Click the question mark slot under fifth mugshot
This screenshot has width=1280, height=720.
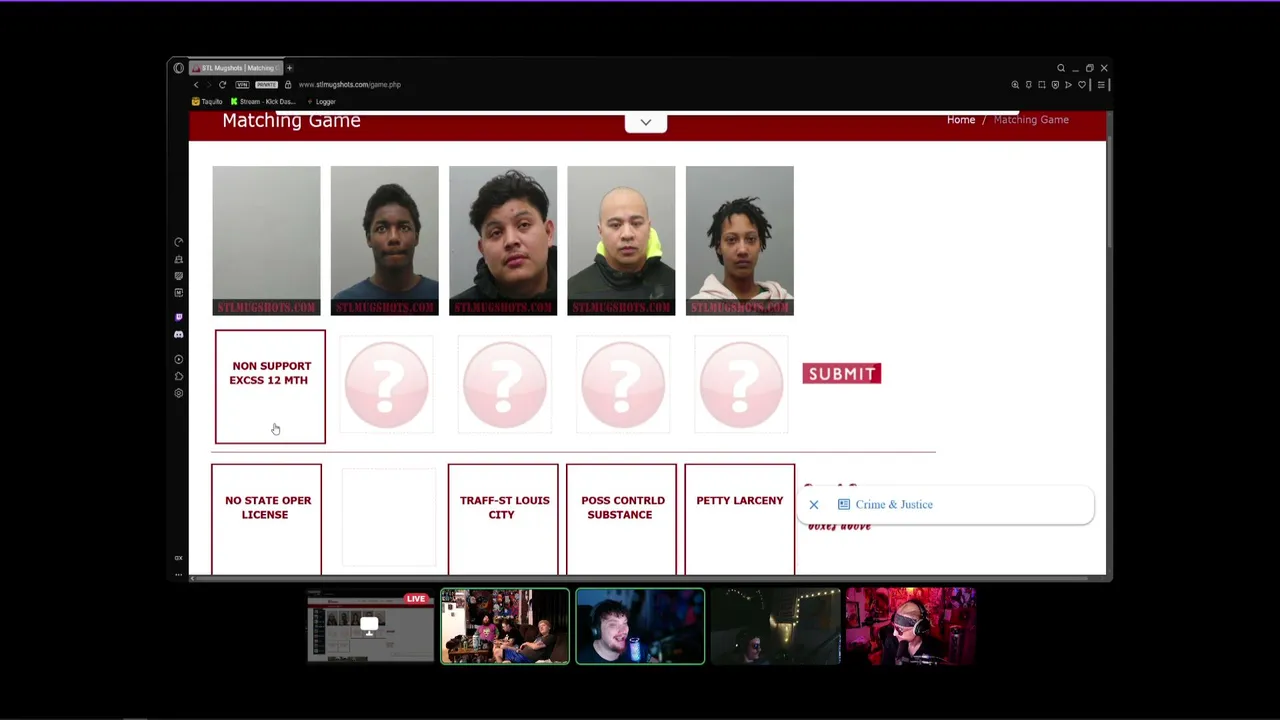[x=741, y=385]
